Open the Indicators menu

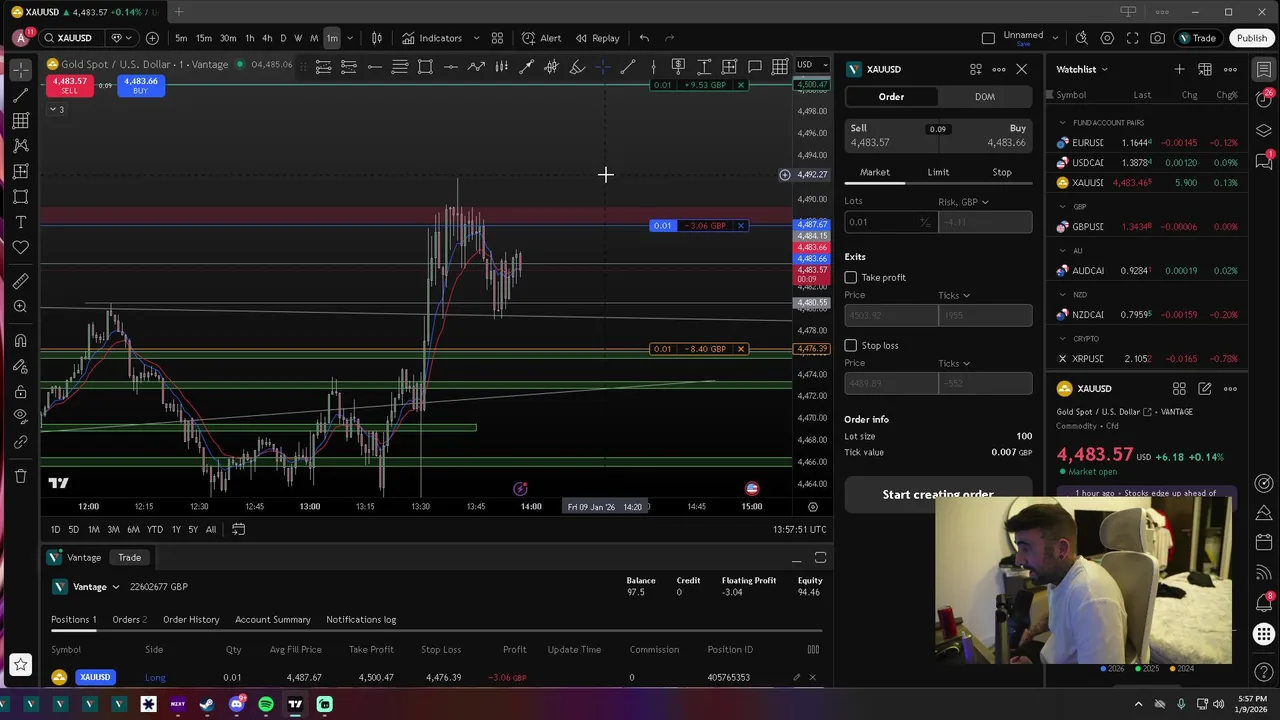432,38
